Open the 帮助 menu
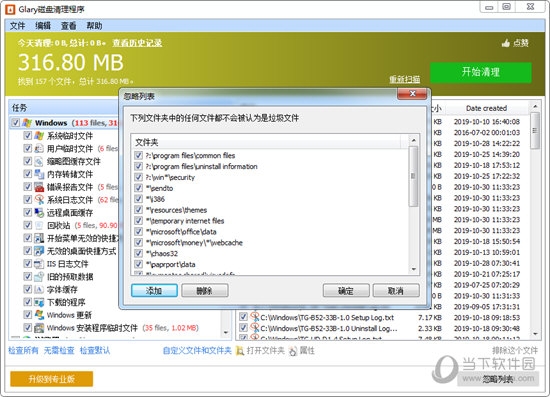This screenshot has width=550, height=397. pos(94,26)
